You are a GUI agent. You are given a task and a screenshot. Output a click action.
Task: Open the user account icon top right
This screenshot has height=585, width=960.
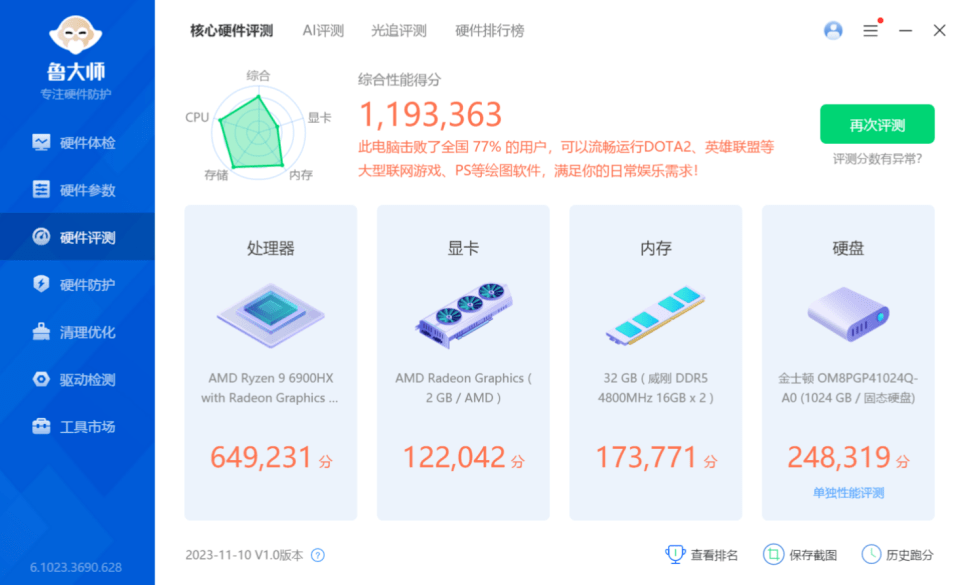click(x=833, y=30)
